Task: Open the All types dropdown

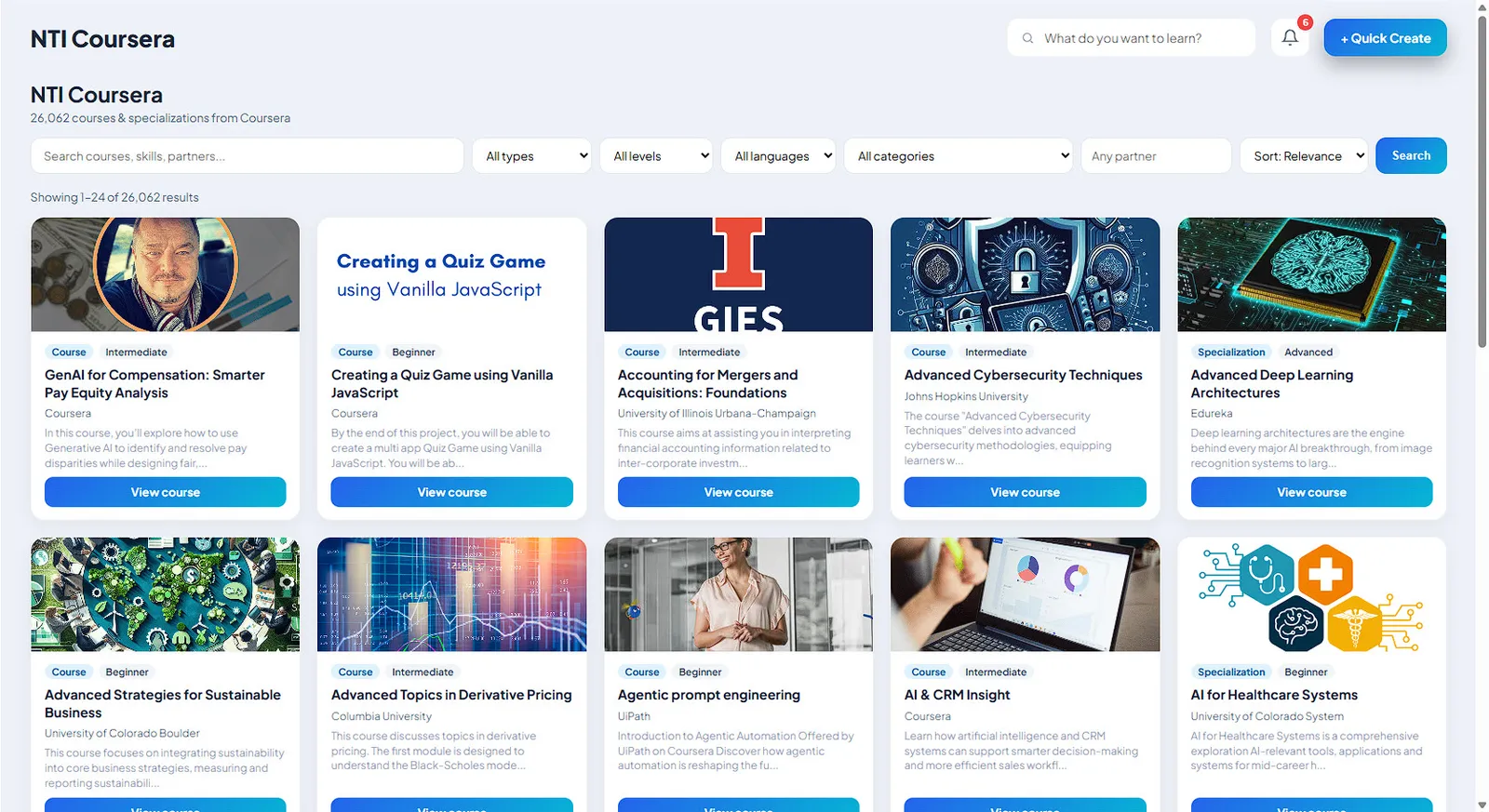Action: (532, 156)
